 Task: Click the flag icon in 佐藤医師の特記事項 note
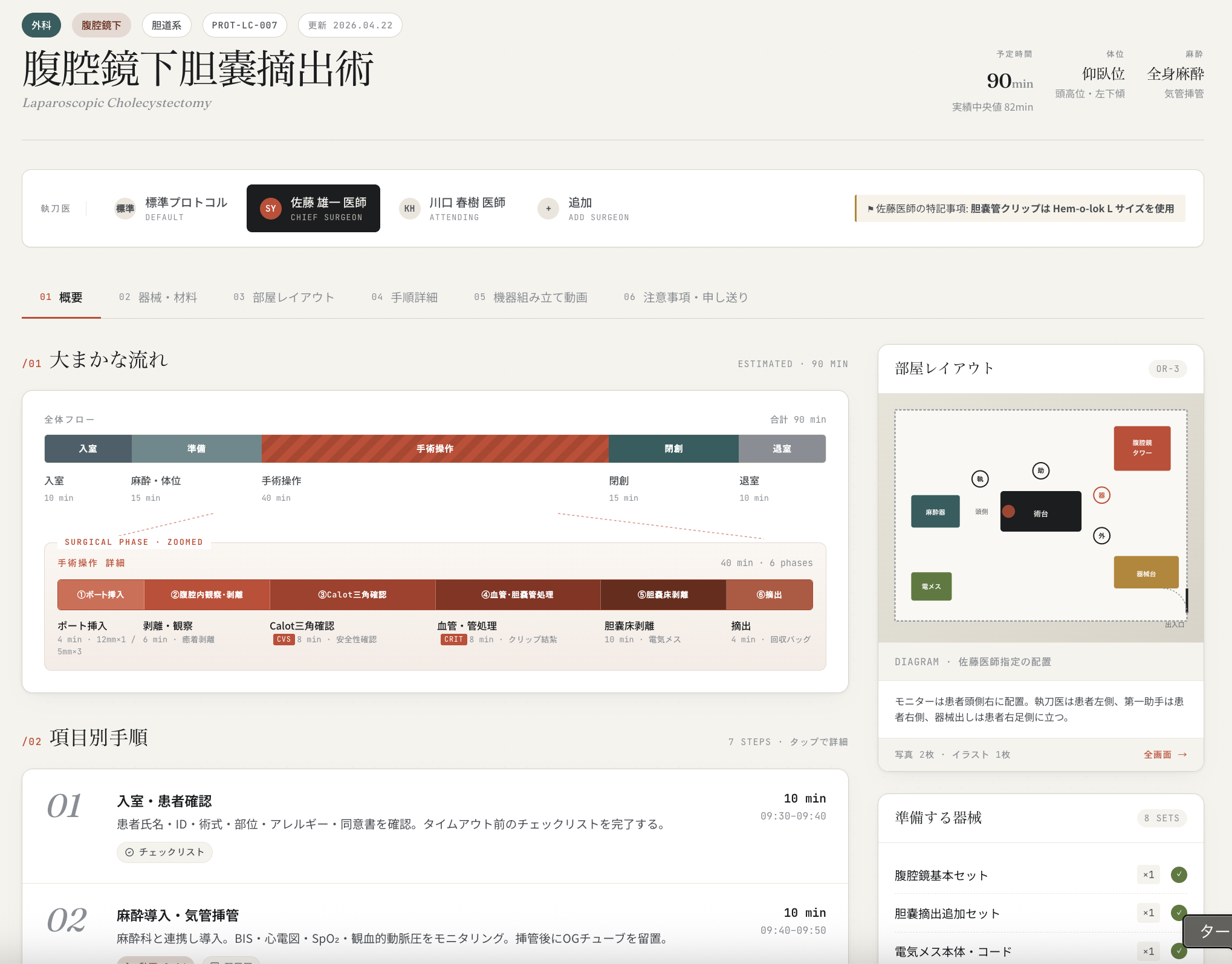[871, 209]
